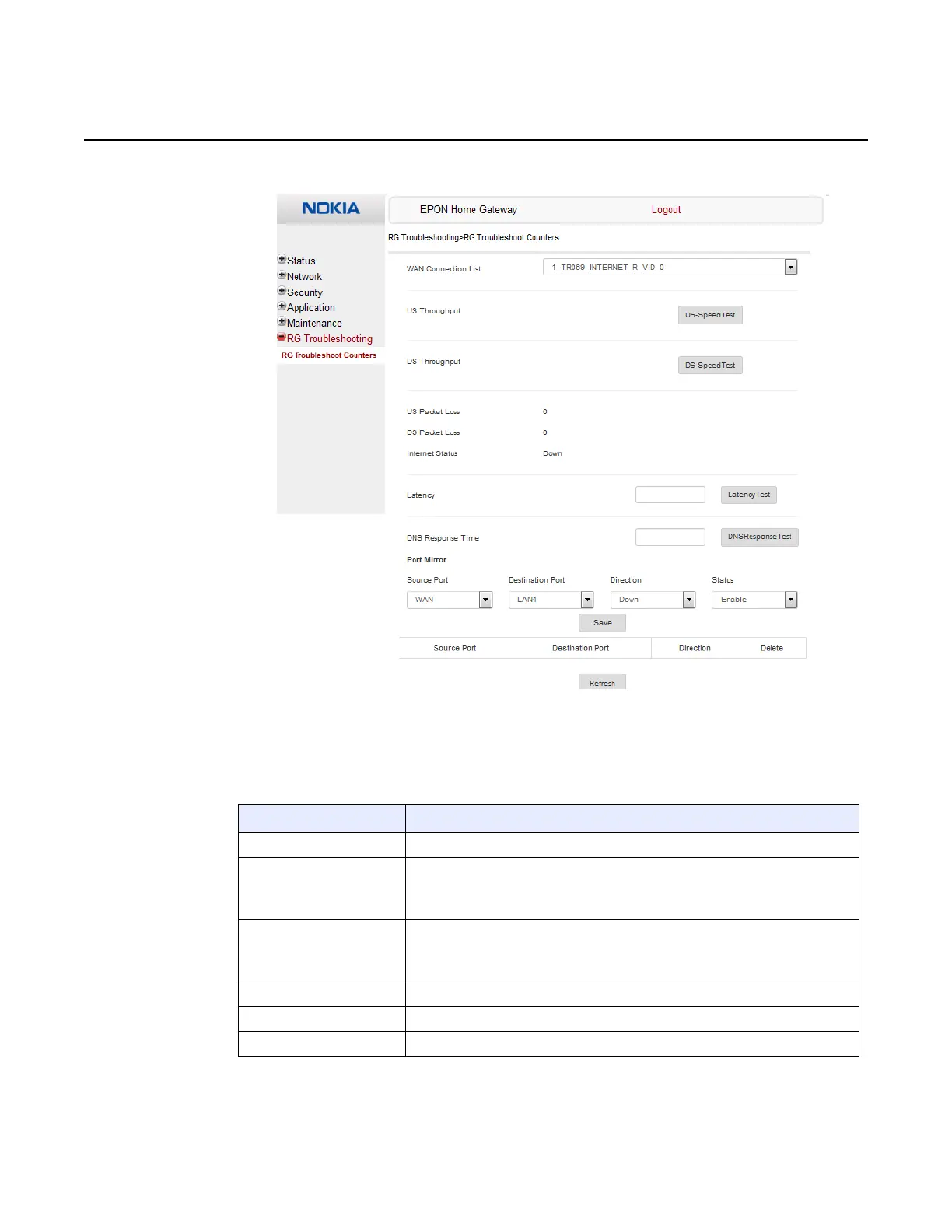Start the DNSResponseTest button
Screen dimensions: 952x1232
point(760,537)
